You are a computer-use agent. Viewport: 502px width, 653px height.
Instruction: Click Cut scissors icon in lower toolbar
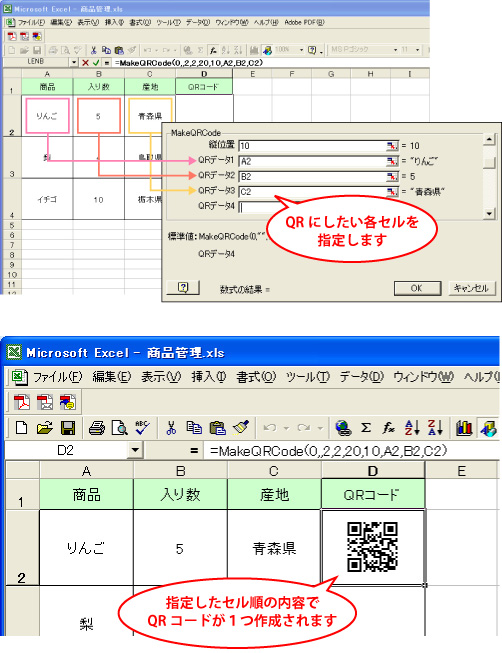click(x=171, y=428)
